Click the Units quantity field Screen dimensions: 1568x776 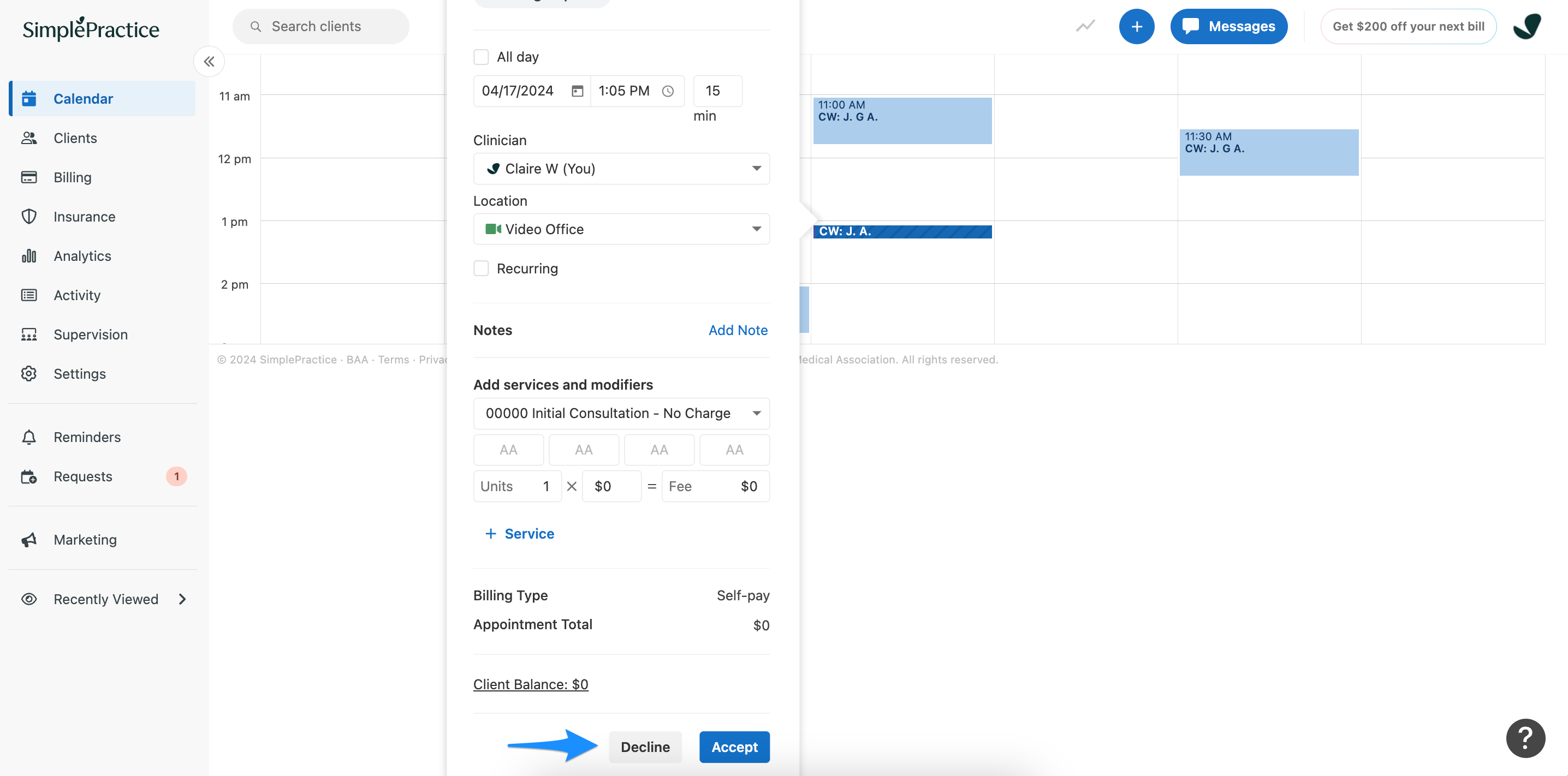click(x=518, y=486)
